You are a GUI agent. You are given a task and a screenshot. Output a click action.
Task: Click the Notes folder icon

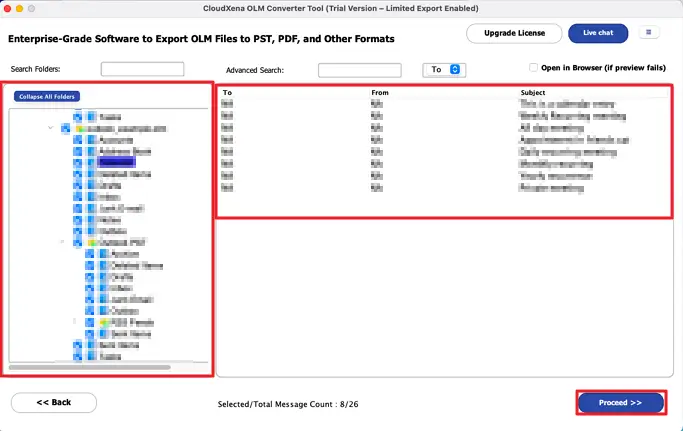(x=91, y=219)
